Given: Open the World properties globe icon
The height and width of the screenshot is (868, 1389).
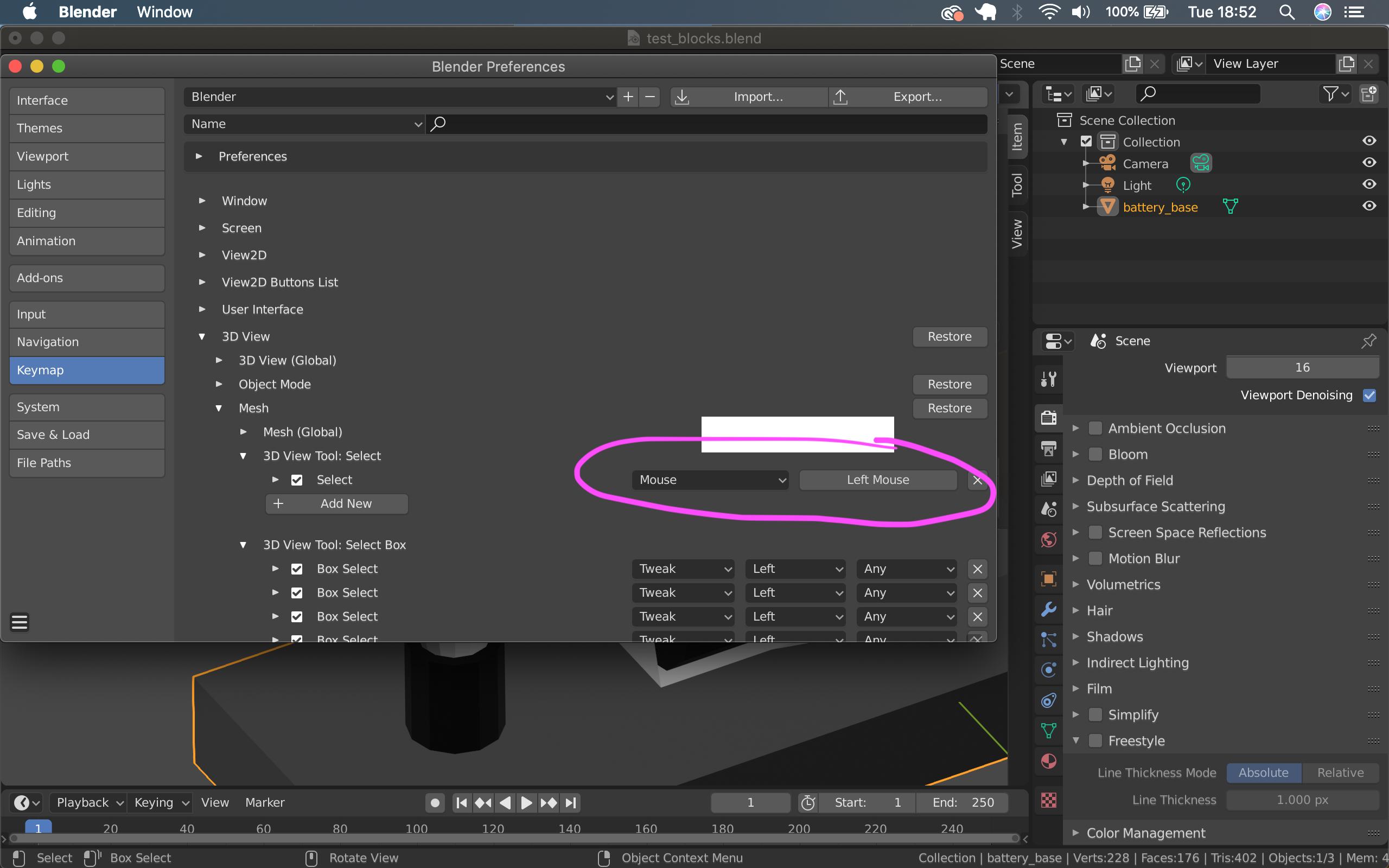Looking at the screenshot, I should click(1049, 540).
